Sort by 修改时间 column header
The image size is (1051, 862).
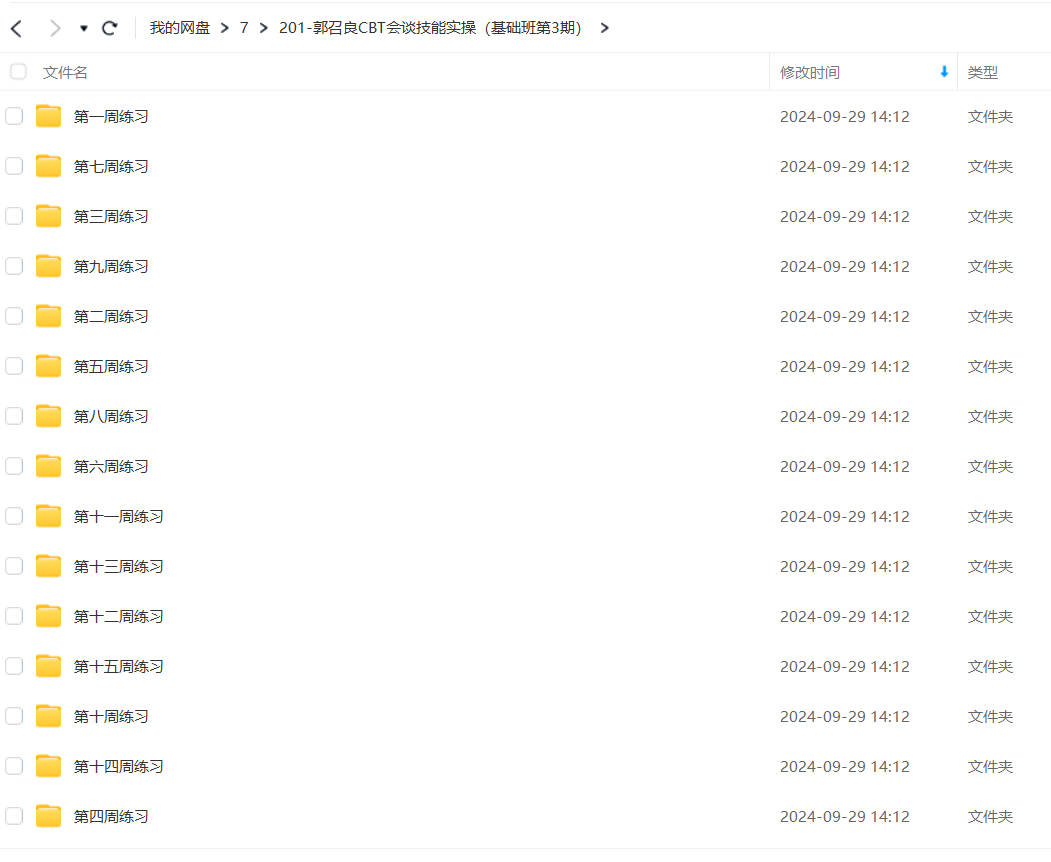(x=810, y=72)
